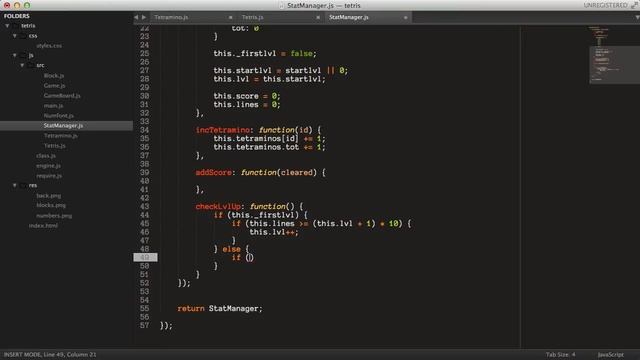Open back.png from the sidebar
Viewport: 640px width, 360px height.
tap(49, 196)
